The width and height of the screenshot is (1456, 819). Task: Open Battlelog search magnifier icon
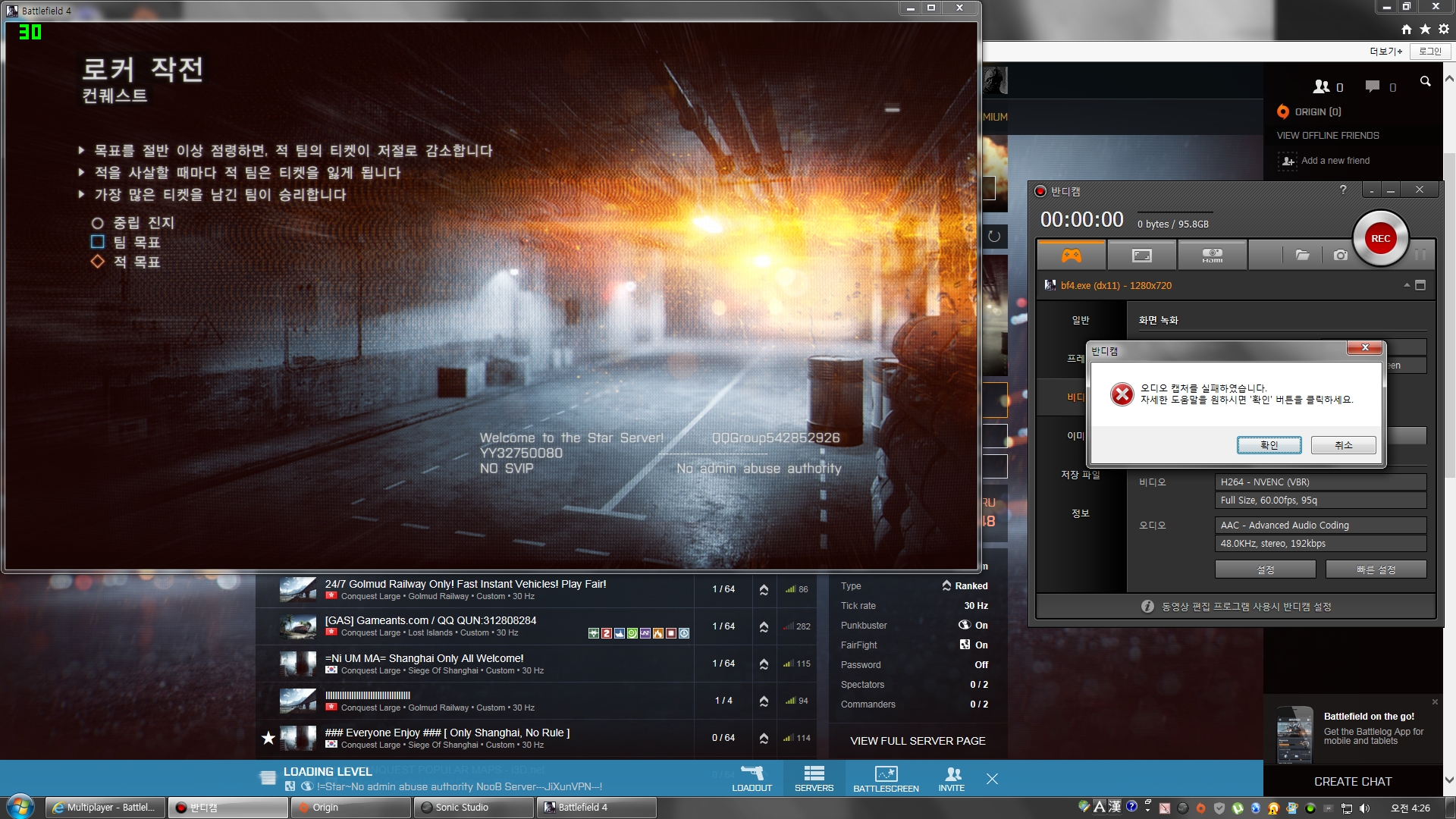[x=1426, y=81]
